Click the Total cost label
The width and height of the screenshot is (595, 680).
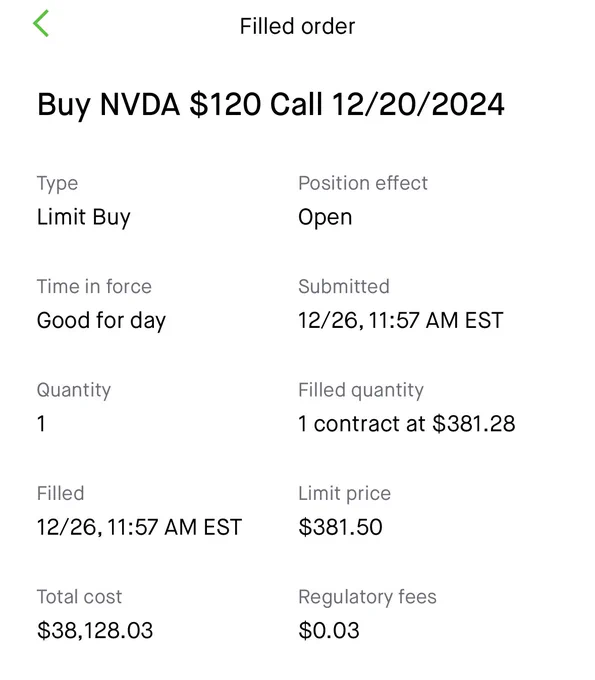pyautogui.click(x=79, y=597)
